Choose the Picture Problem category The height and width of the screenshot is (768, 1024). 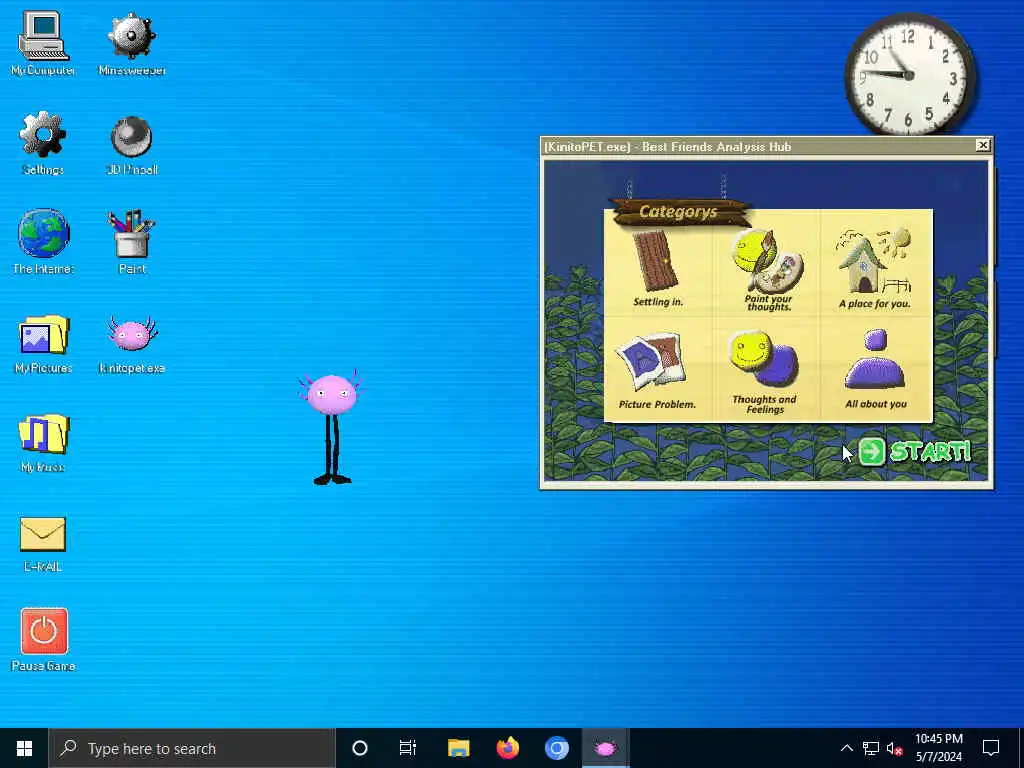tap(656, 372)
